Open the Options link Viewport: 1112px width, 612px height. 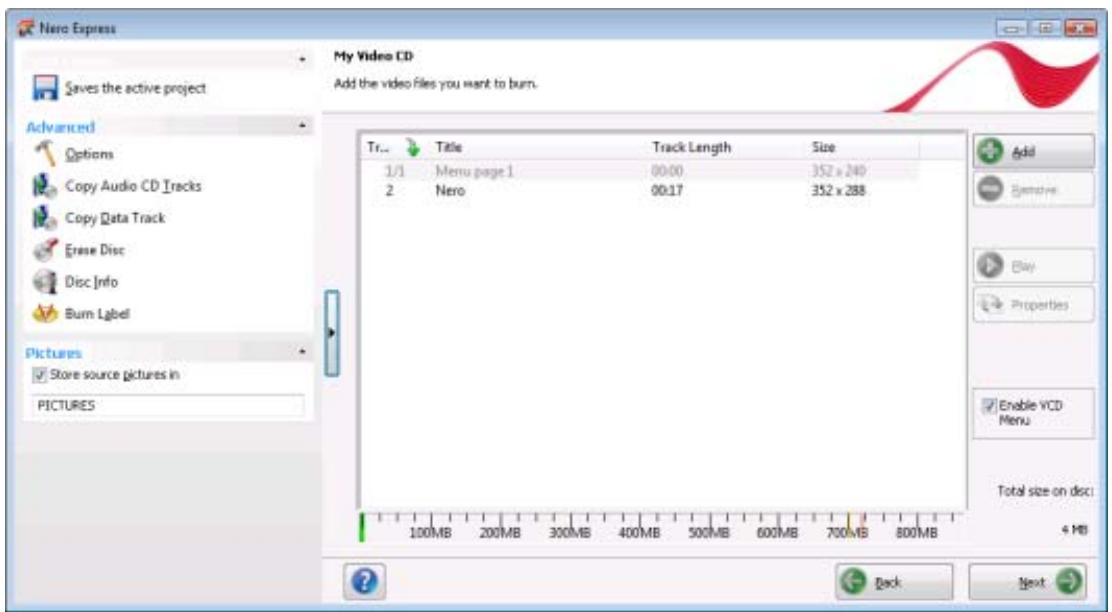[x=89, y=154]
